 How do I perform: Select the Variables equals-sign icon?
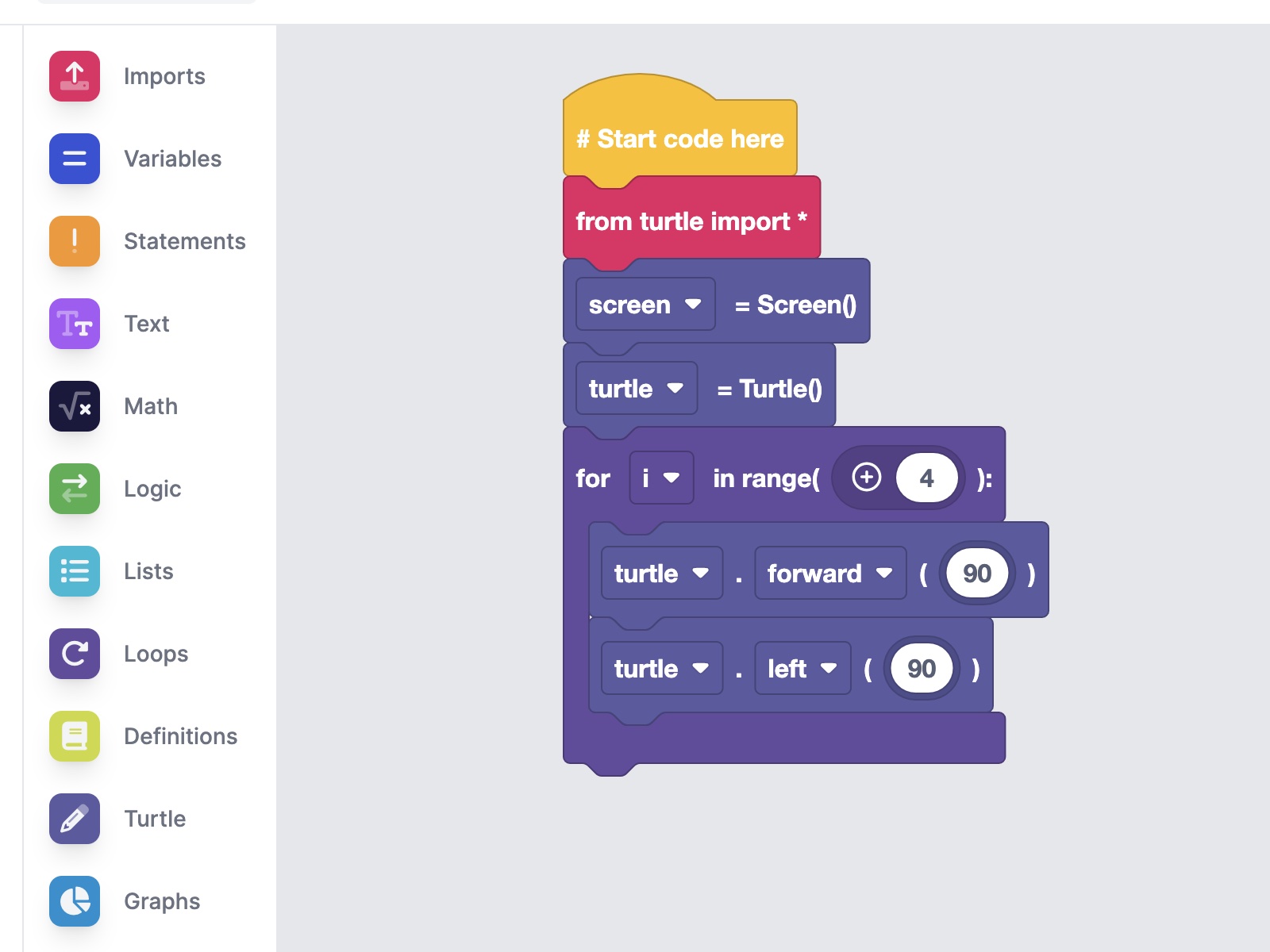tap(75, 159)
